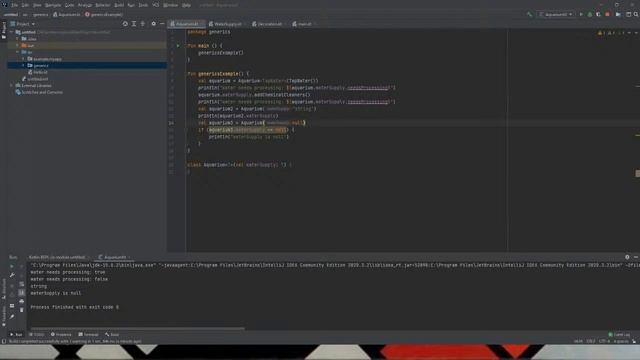
Task: Click the clear all trash icon
Action: (22, 310)
